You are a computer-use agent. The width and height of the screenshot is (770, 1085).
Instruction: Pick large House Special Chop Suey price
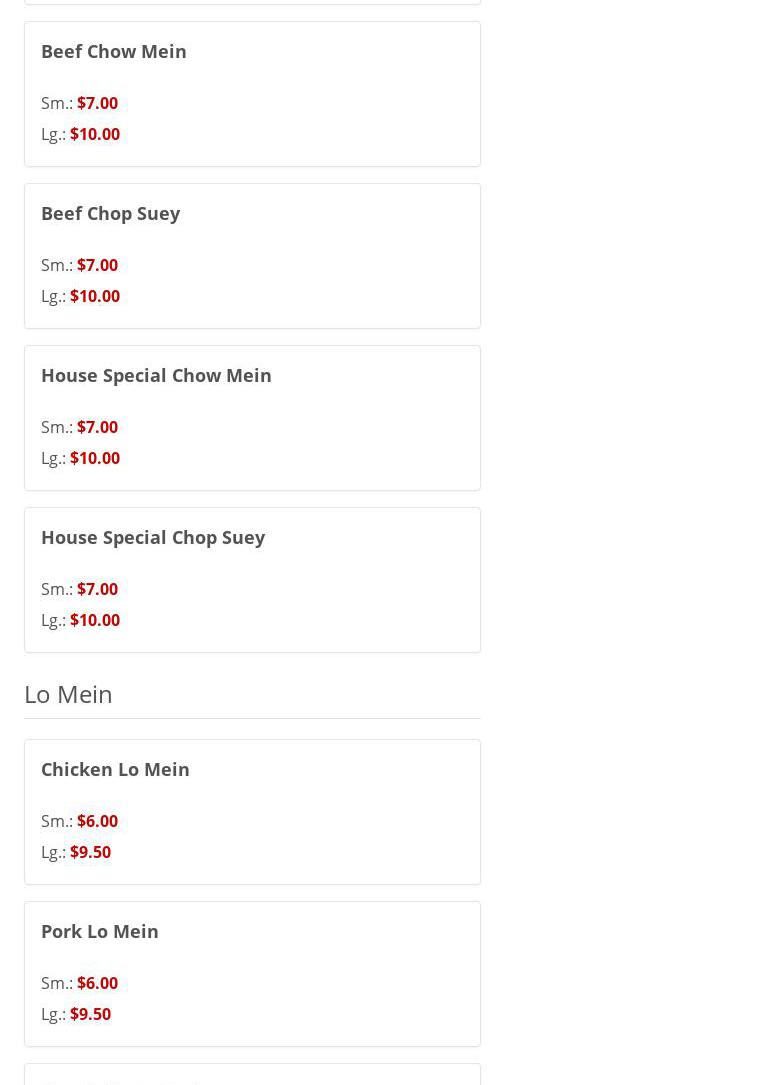click(x=95, y=620)
